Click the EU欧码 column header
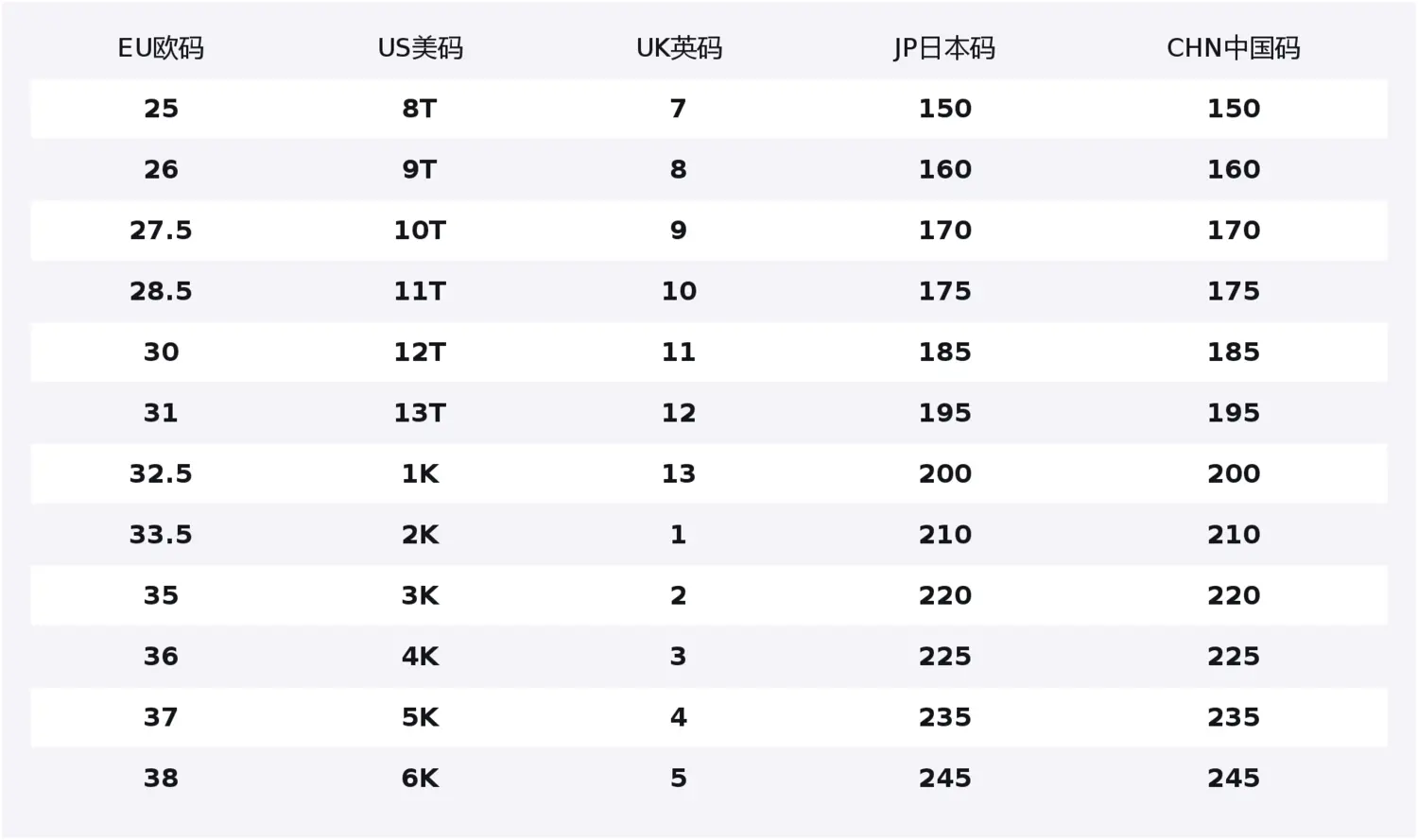The image size is (1418, 840). click(x=161, y=48)
